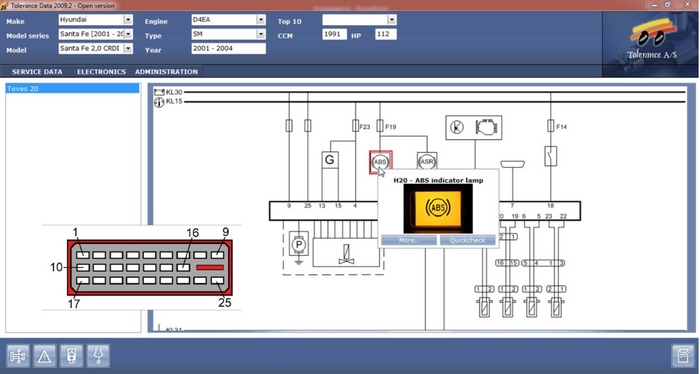
Task: Click the F14 fuse symbol
Action: 550,126
